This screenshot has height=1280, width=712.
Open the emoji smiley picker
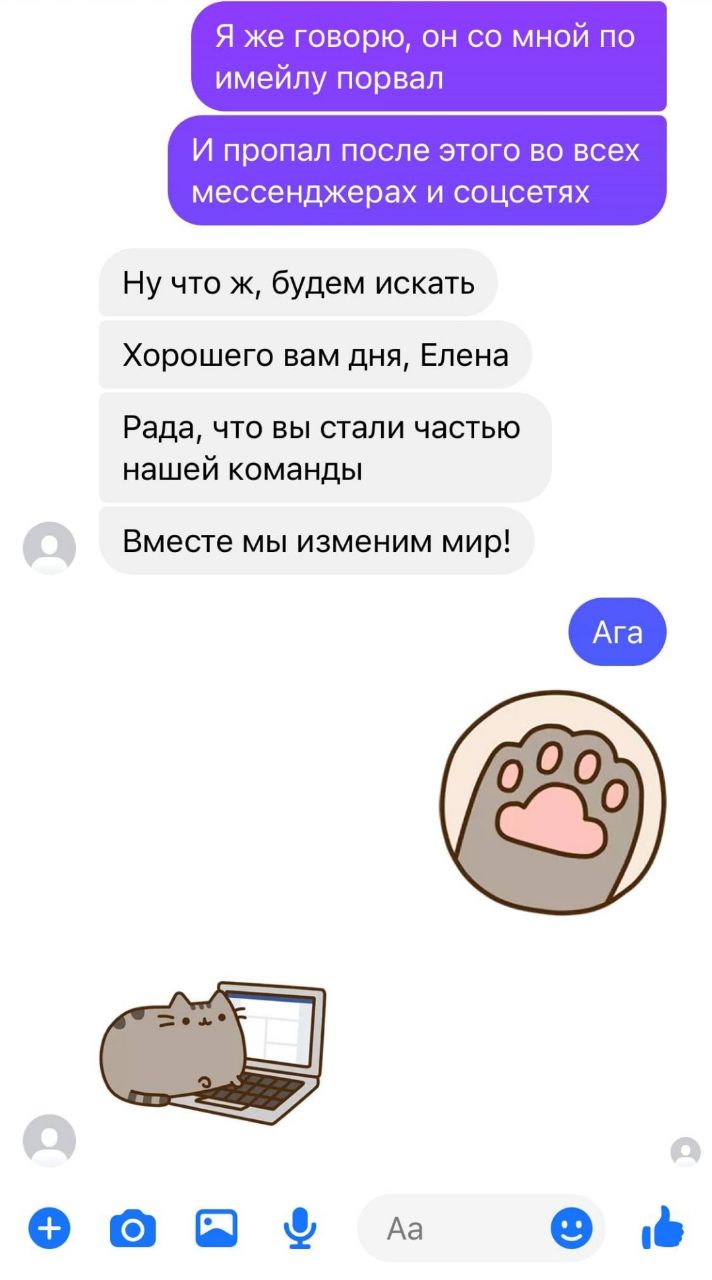(571, 1228)
